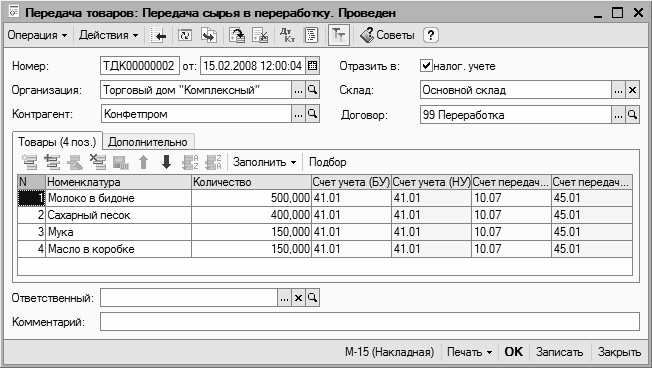Click the Контрагент field Конфетпром
This screenshot has width=652, height=368.
click(196, 114)
